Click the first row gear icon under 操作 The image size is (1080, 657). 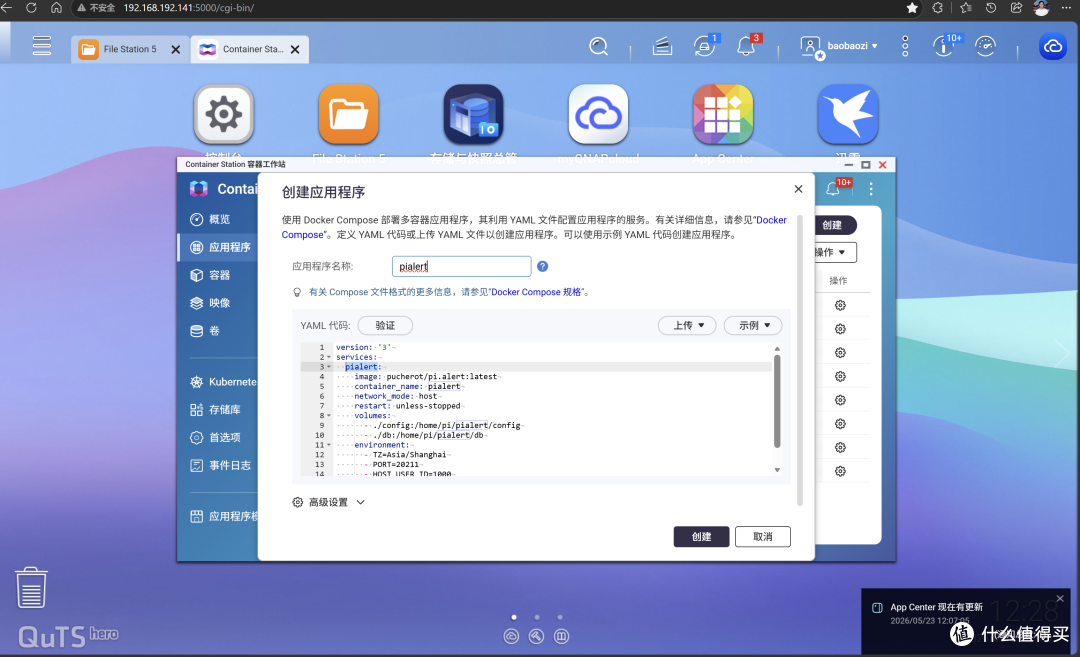tap(840, 305)
